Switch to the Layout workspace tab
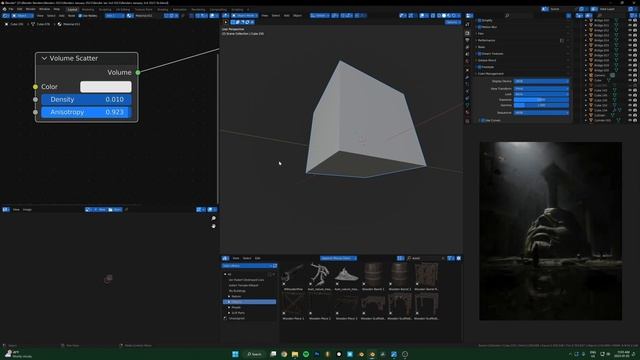Screen dimensions: 640x360 point(72,9)
